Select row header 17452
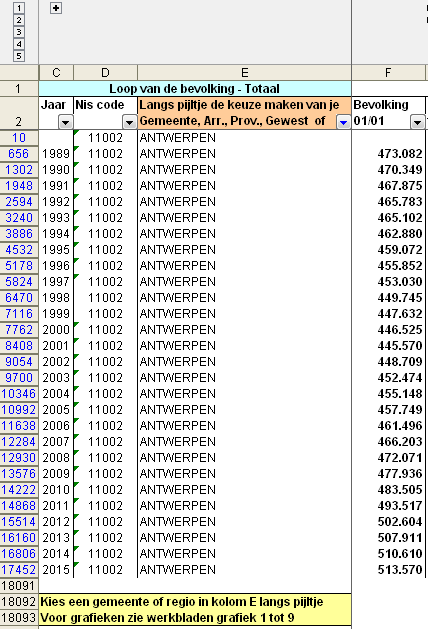Viewport: 428px width, 629px height. [19, 570]
